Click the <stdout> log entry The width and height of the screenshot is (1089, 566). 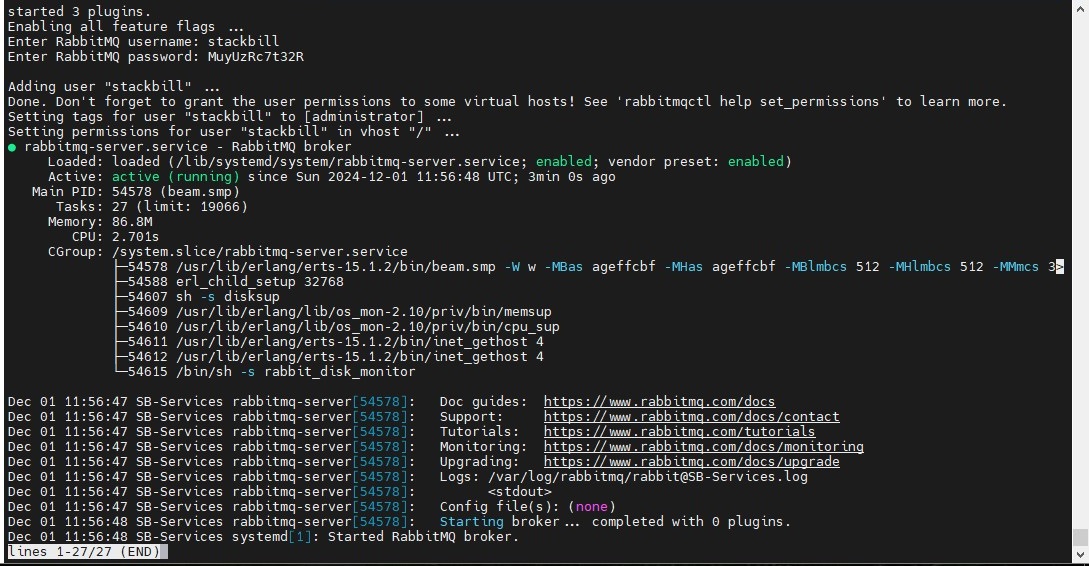coord(519,492)
